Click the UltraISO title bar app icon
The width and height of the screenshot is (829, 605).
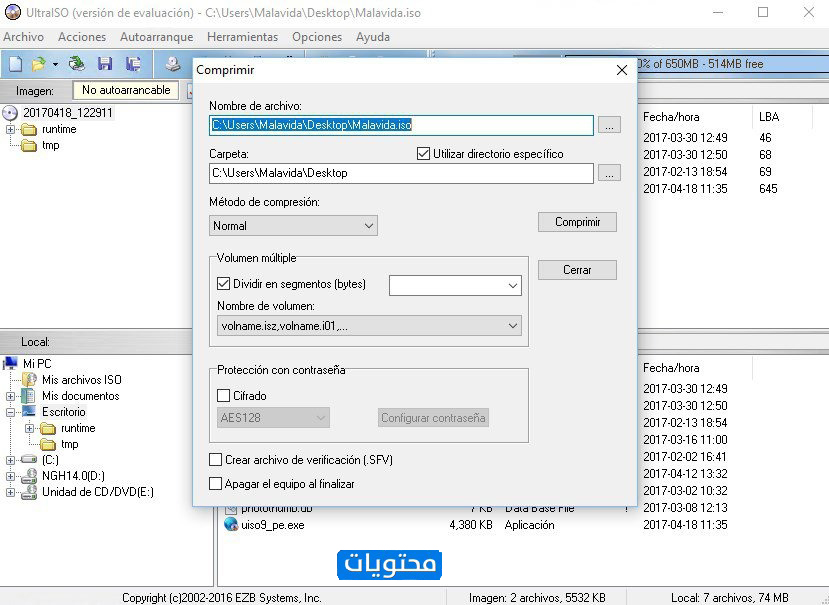[13, 12]
